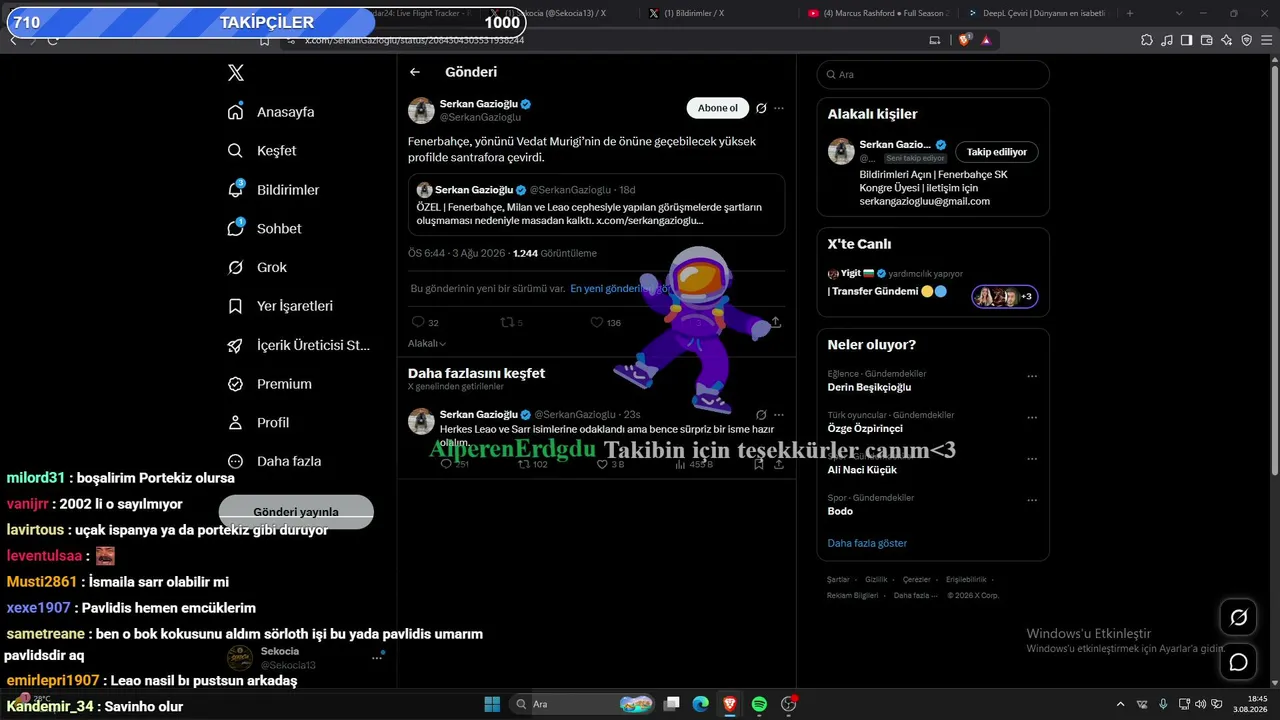Screen dimensions: 1280x720
Task: Open Bildirimler in X sidebar
Action: (x=273, y=190)
